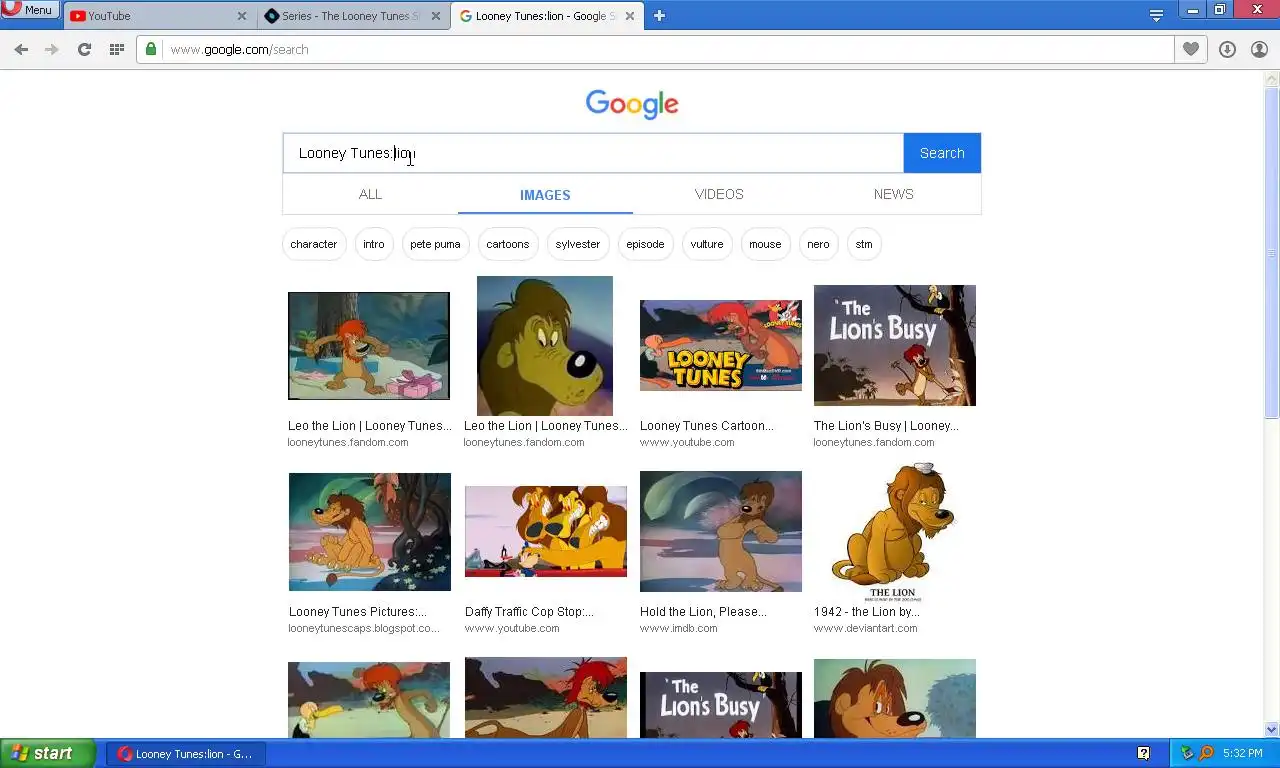The image size is (1280, 768).
Task: Select the IMAGES results tab
Action: [545, 195]
